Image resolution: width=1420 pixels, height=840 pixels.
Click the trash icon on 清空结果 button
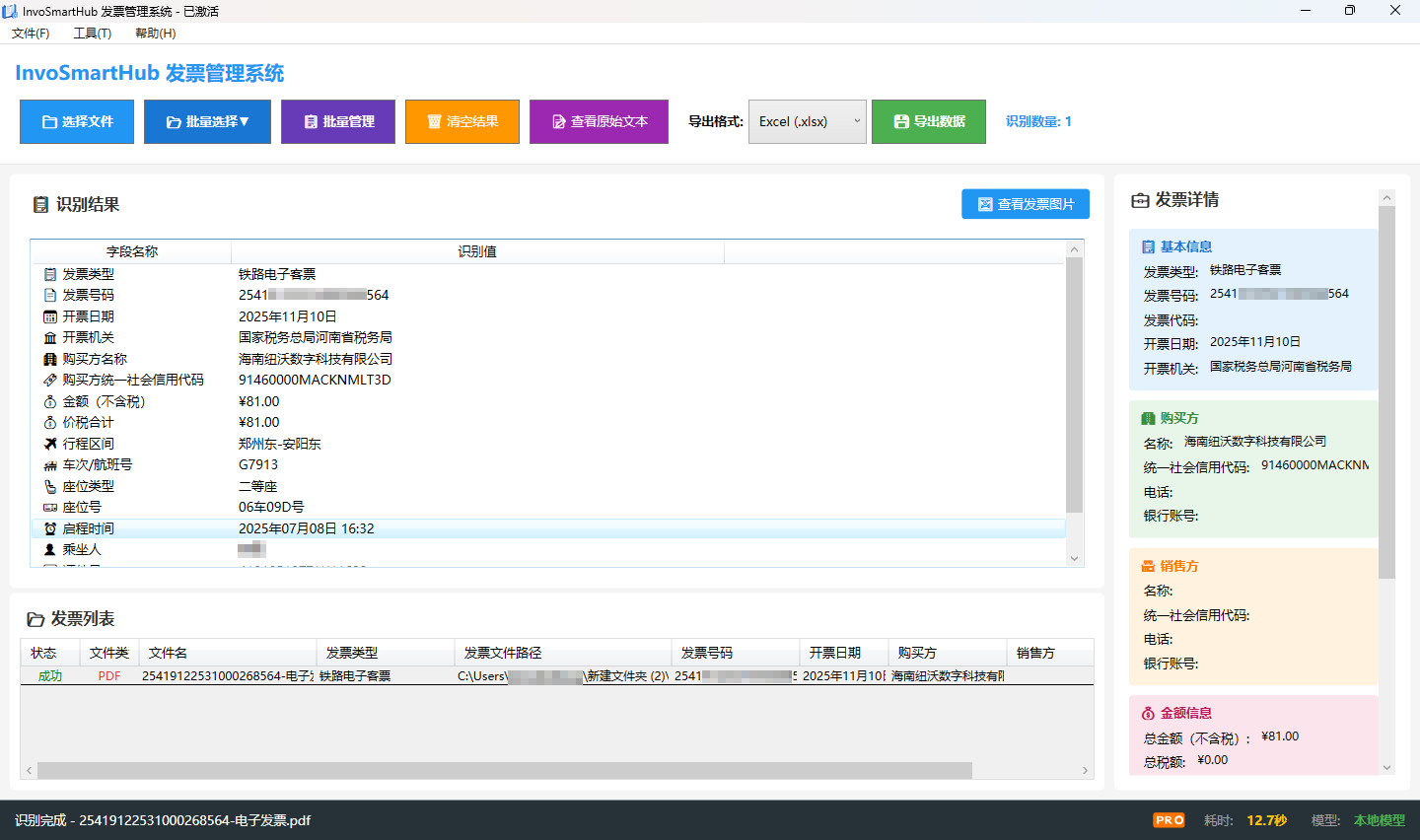[434, 121]
